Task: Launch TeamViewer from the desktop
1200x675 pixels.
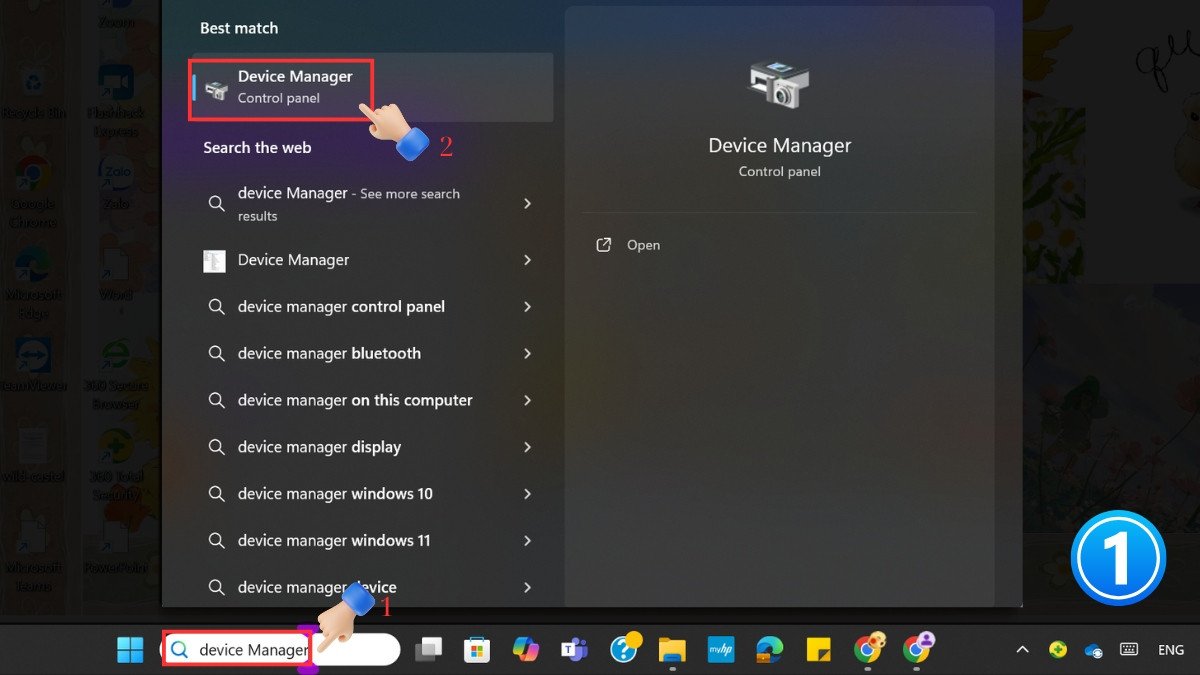Action: 35,355
